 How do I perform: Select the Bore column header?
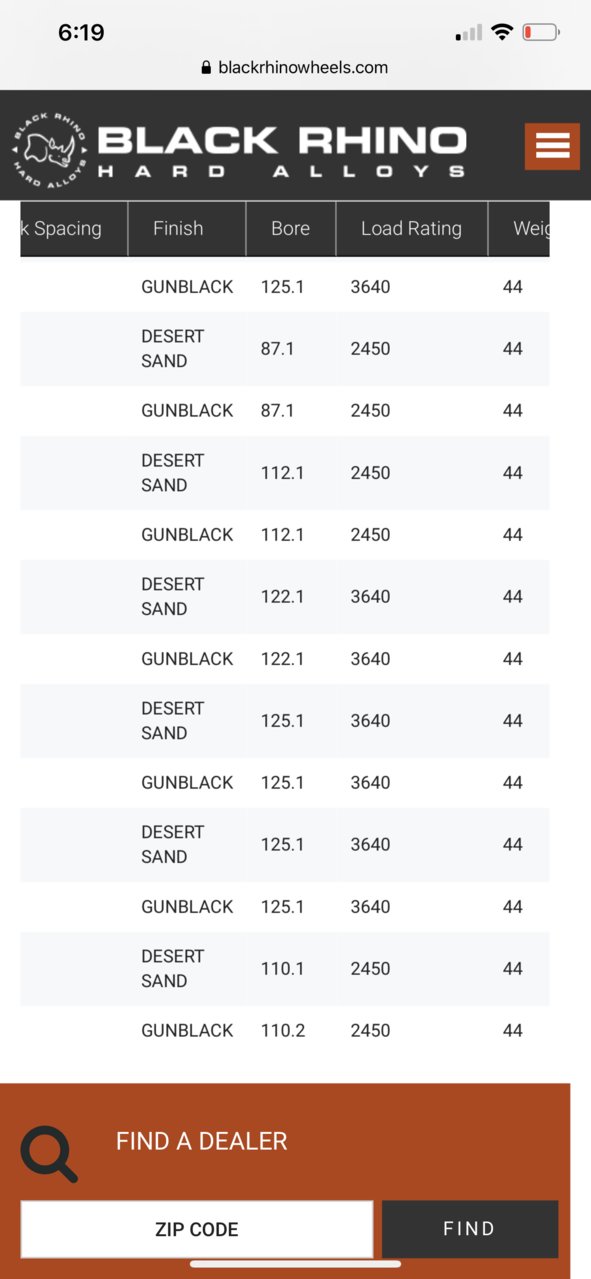291,229
